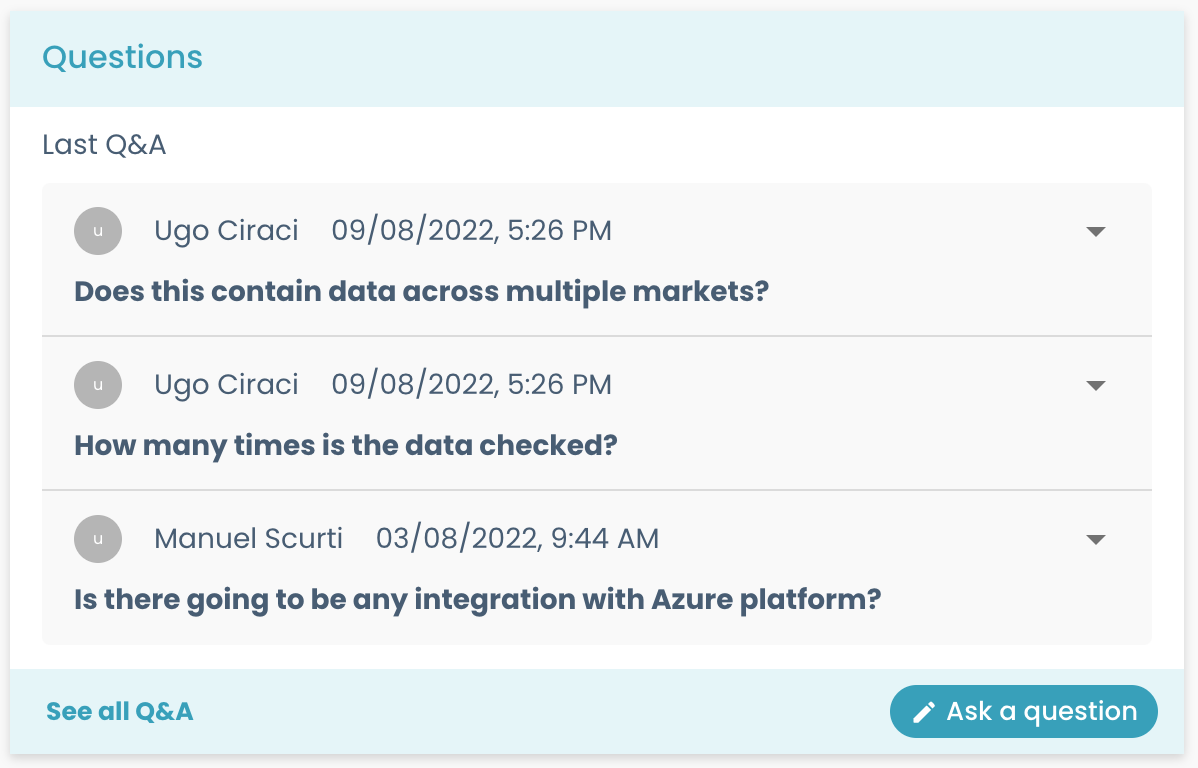Expand Manuel Scurti's Azure question answer
Viewport: 1198px width, 768px height.
1096,539
